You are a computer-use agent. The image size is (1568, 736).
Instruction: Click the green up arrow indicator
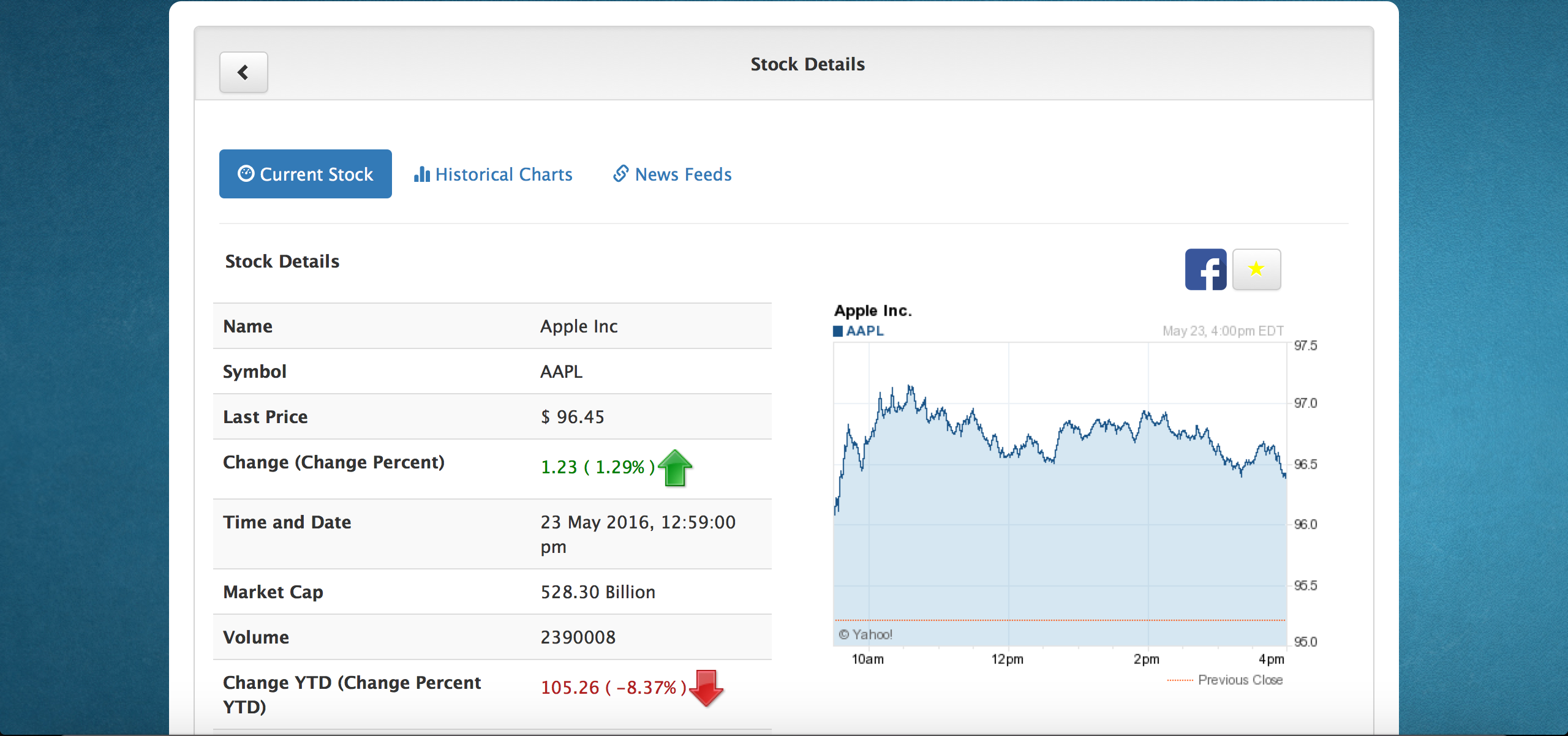[675, 468]
